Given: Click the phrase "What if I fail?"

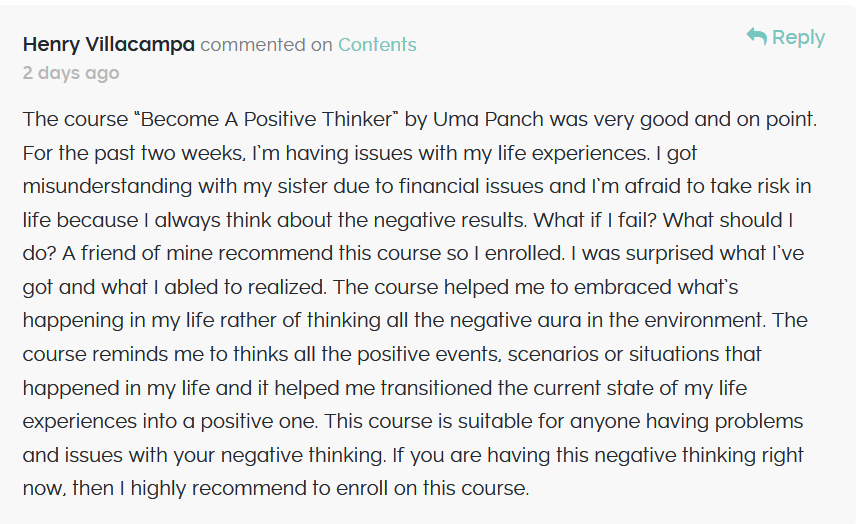Looking at the screenshot, I should tap(595, 220).
